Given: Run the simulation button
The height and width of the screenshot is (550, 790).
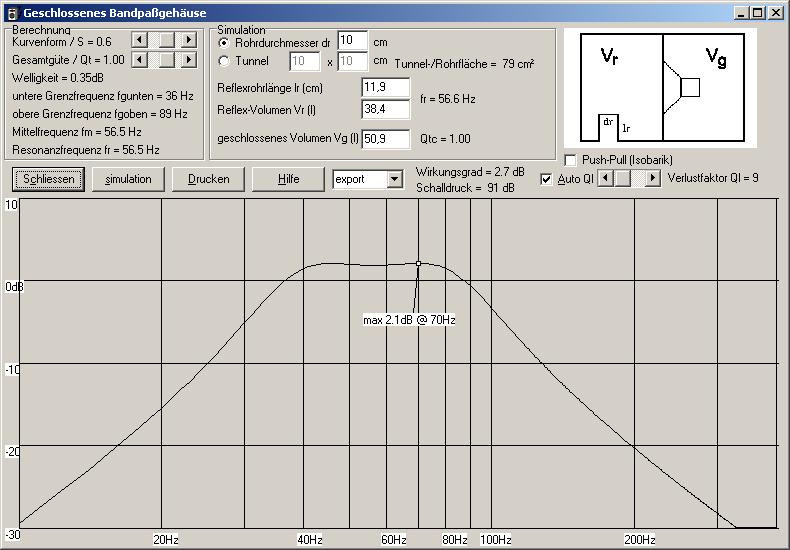Looking at the screenshot, I should tap(128, 179).
